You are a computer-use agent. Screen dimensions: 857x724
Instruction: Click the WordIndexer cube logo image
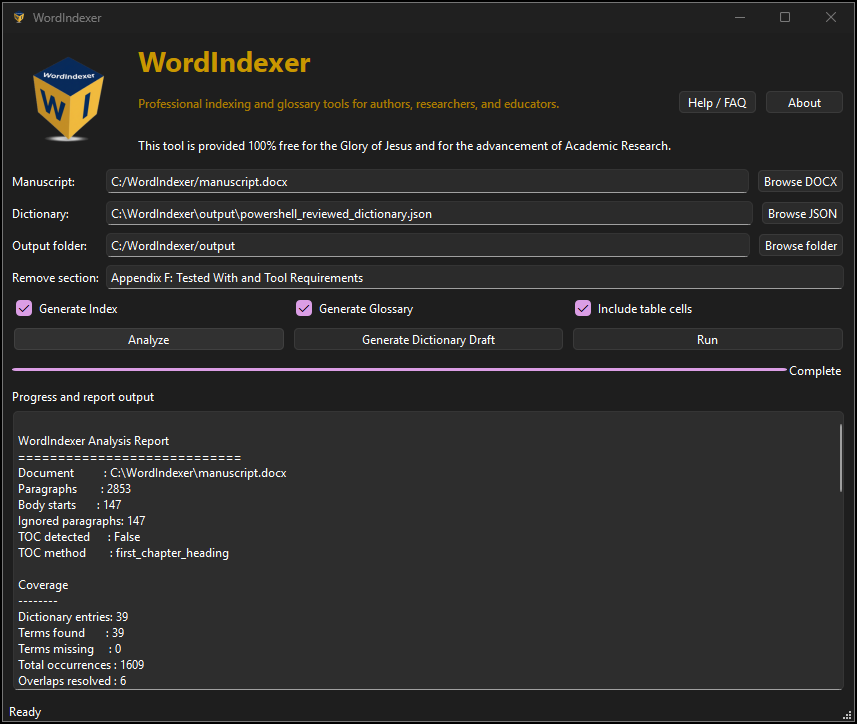point(68,99)
